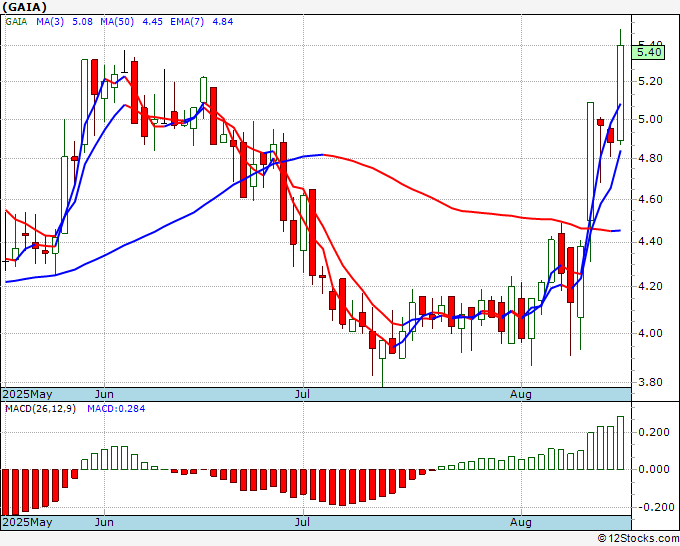
Task: Click the latest tall green candlestick near 5.40
Action: tap(621, 93)
